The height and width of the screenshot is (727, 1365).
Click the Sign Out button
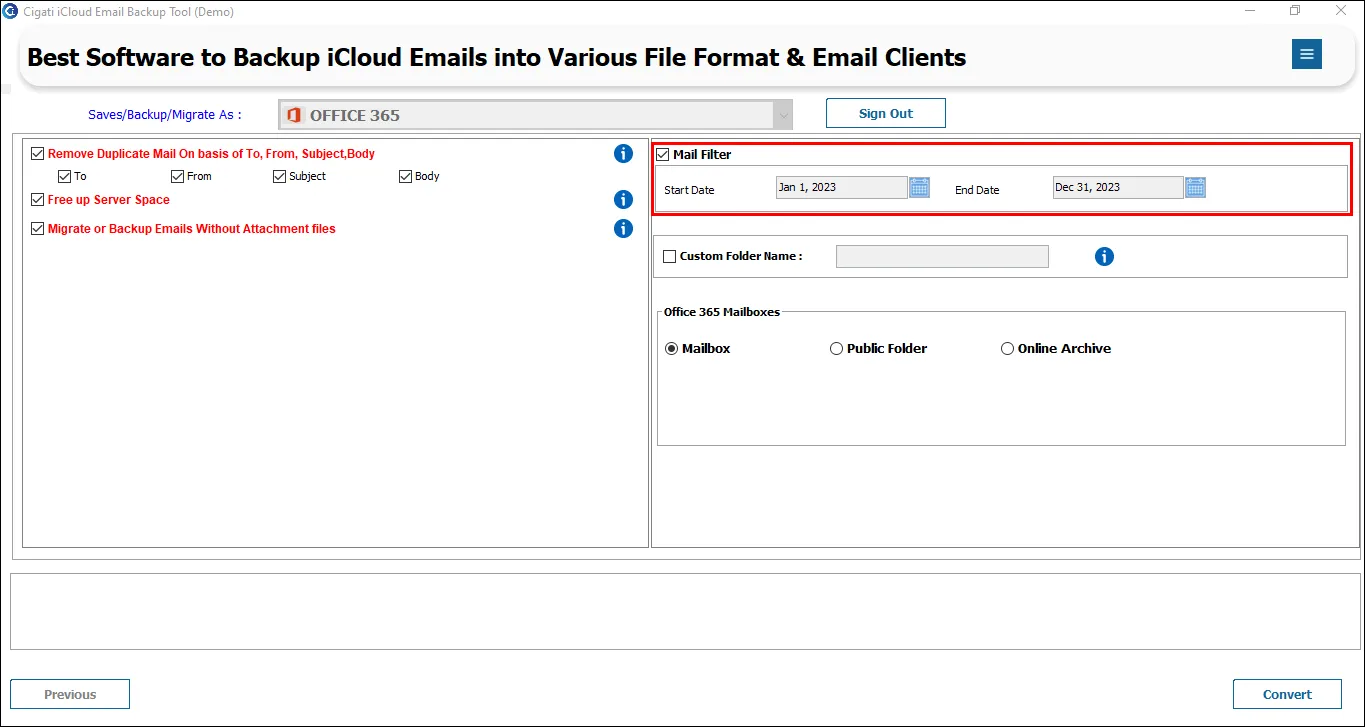point(886,113)
